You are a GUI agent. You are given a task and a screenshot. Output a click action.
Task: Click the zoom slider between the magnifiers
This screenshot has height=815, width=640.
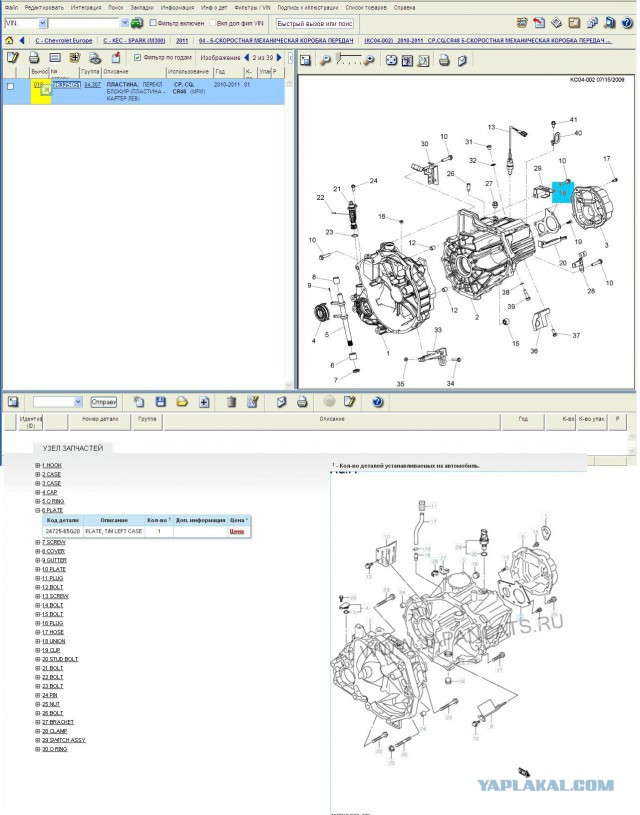[x=347, y=59]
